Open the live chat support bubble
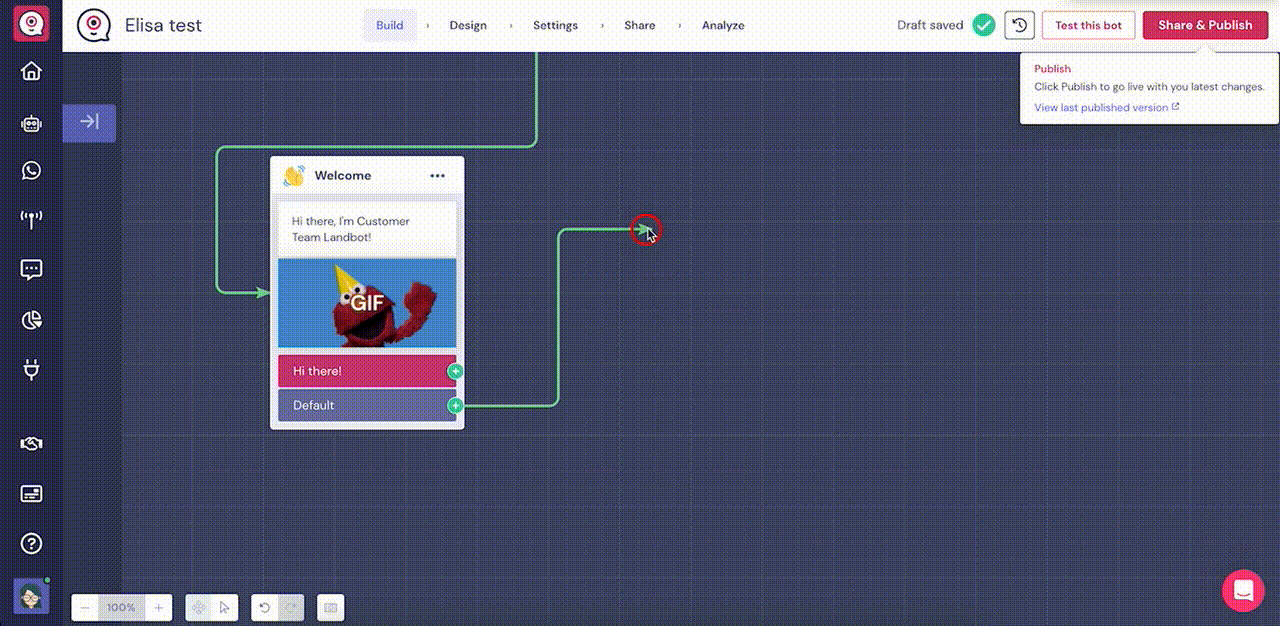The width and height of the screenshot is (1280, 626). click(x=1243, y=590)
